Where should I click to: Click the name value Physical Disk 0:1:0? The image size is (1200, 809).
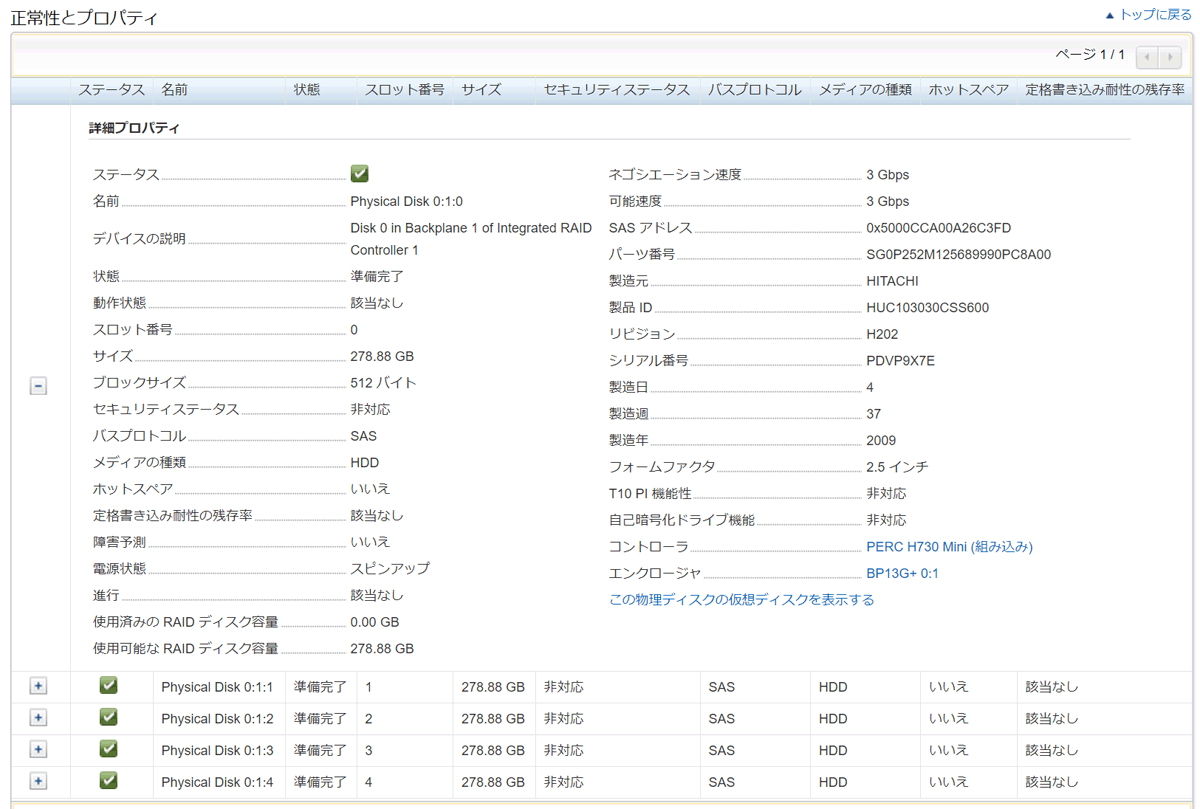tap(406, 202)
